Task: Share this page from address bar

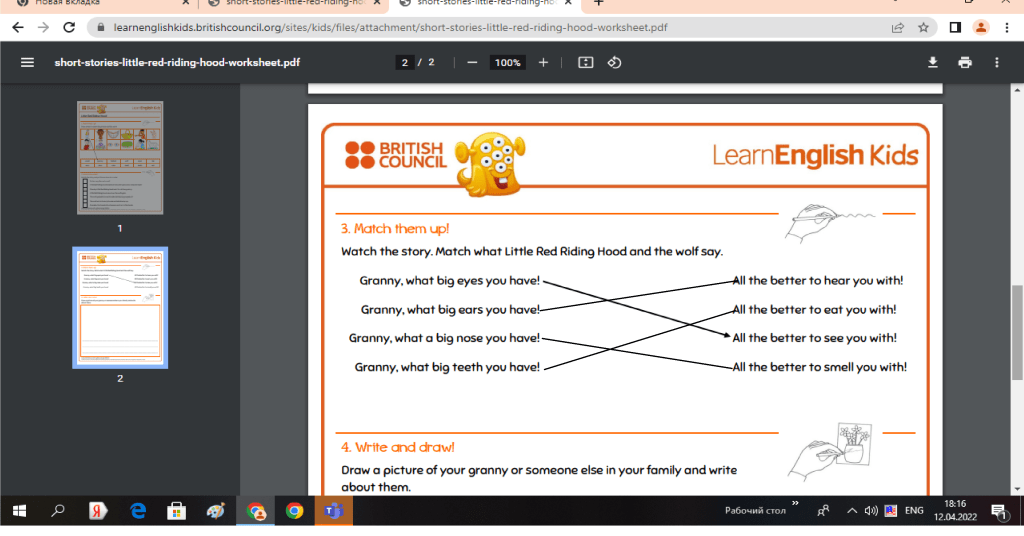Action: coord(898,27)
